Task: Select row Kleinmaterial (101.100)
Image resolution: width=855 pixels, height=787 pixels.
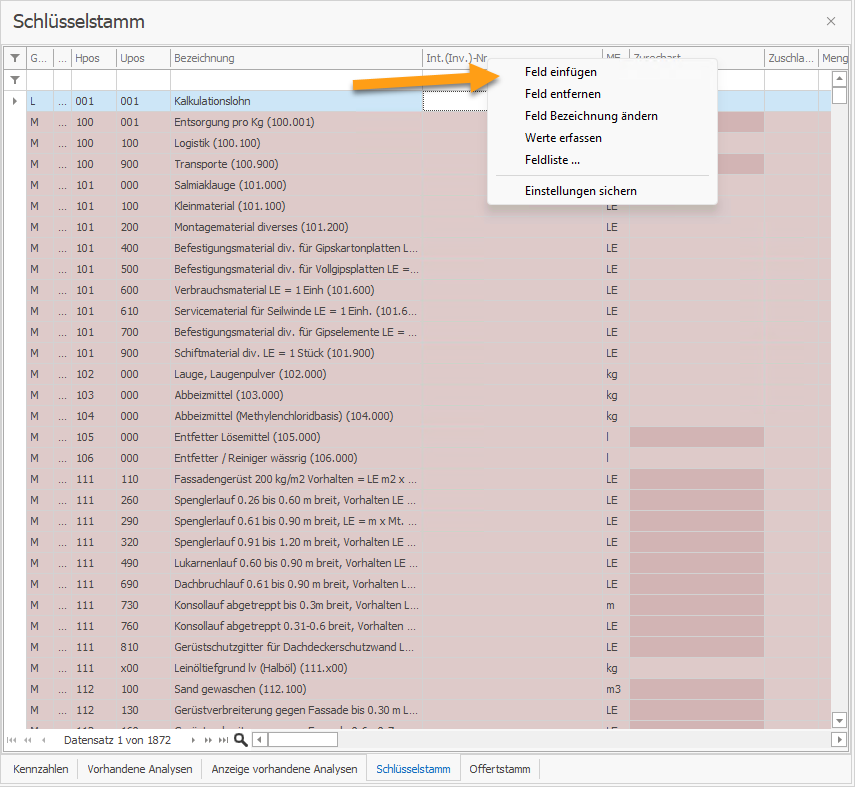Action: (x=429, y=206)
